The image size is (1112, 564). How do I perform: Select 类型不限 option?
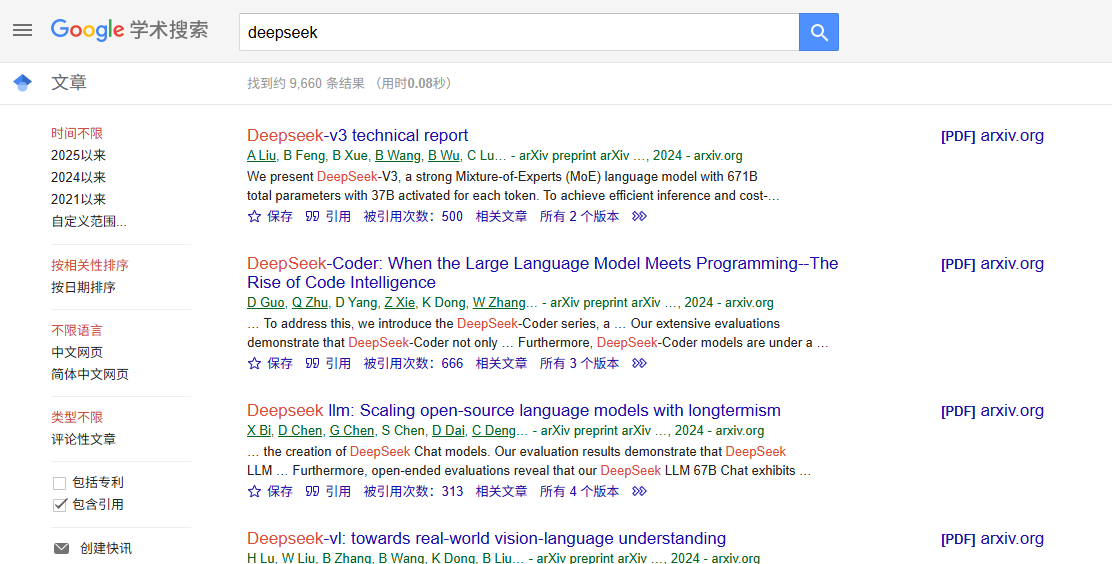(77, 418)
